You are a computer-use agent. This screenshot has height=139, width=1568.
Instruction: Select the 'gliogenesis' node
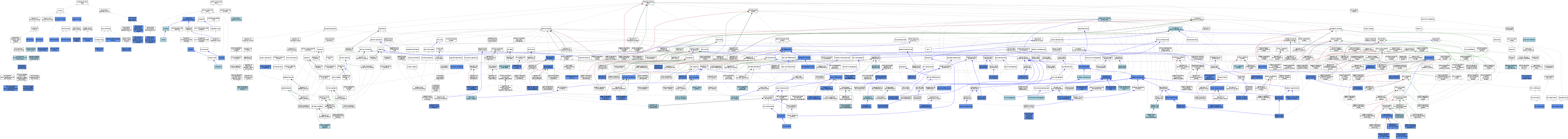903,67
